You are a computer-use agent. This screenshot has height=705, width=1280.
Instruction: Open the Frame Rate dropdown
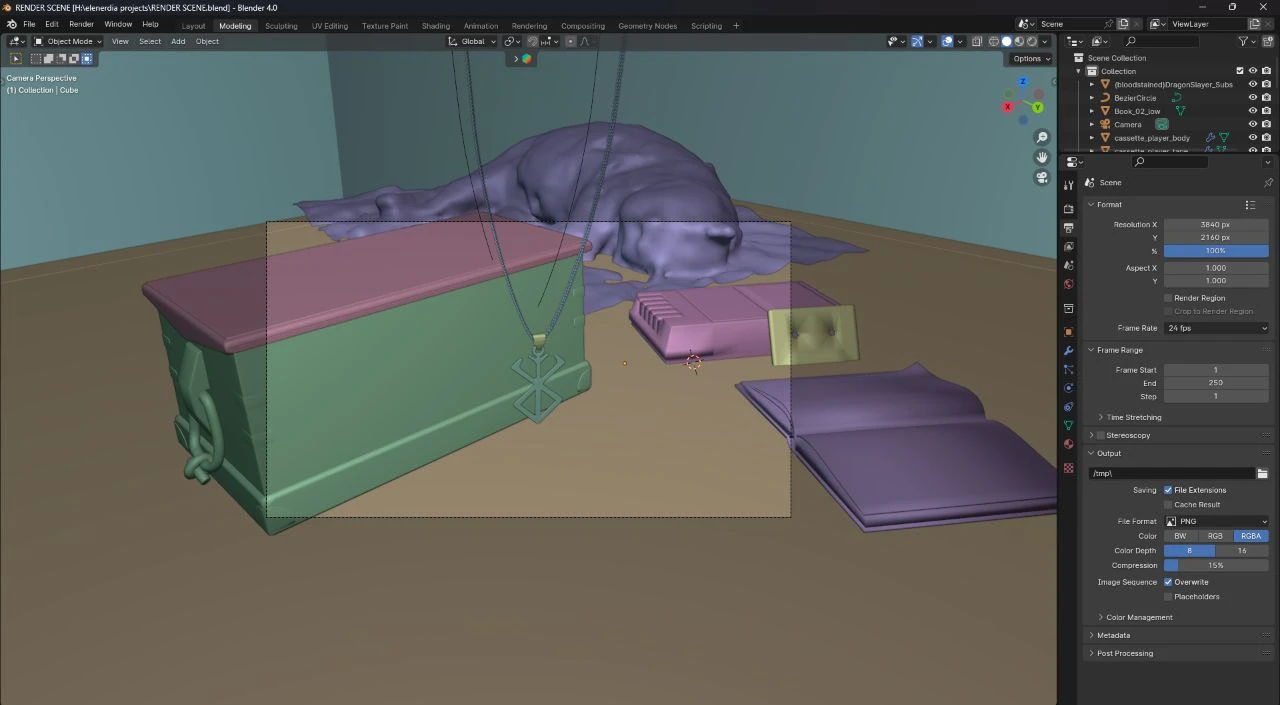coord(1216,328)
